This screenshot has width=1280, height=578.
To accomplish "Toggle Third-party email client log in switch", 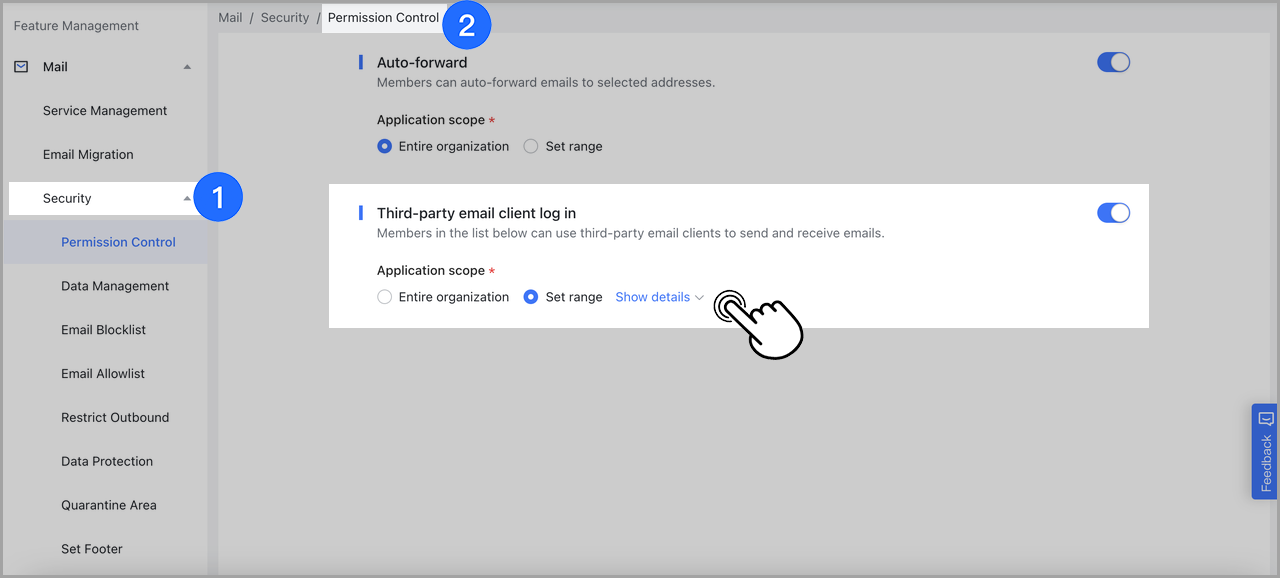I will tap(1113, 213).
